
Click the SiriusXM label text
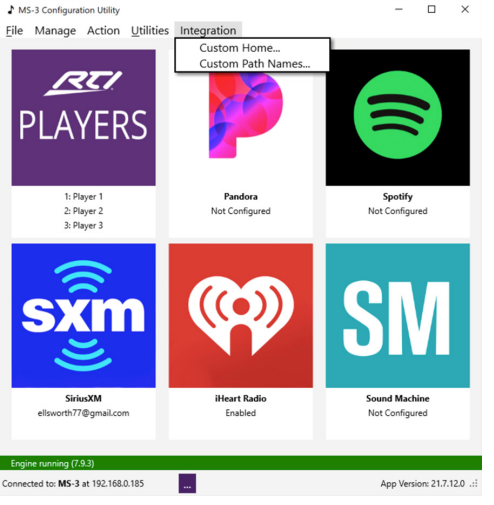click(x=83, y=399)
